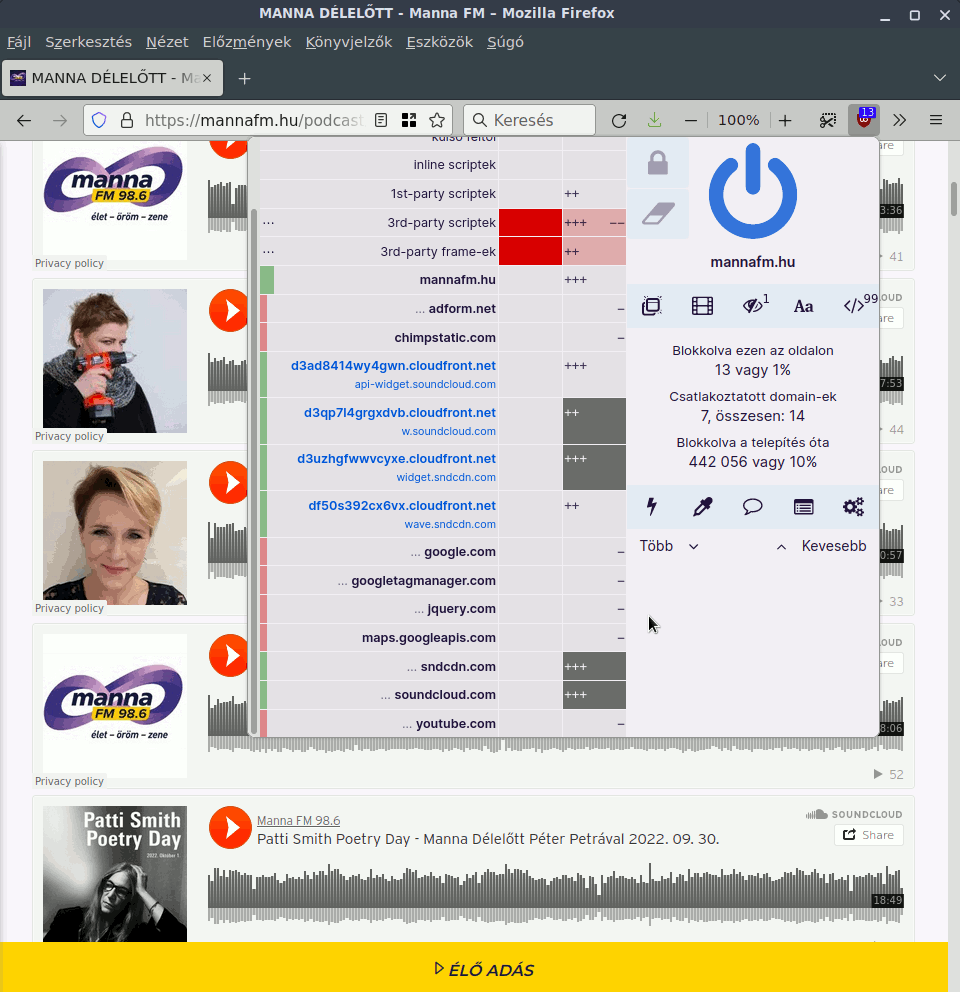The width and height of the screenshot is (960, 992).
Task: Enter element zapper mode lightning icon
Action: point(652,507)
